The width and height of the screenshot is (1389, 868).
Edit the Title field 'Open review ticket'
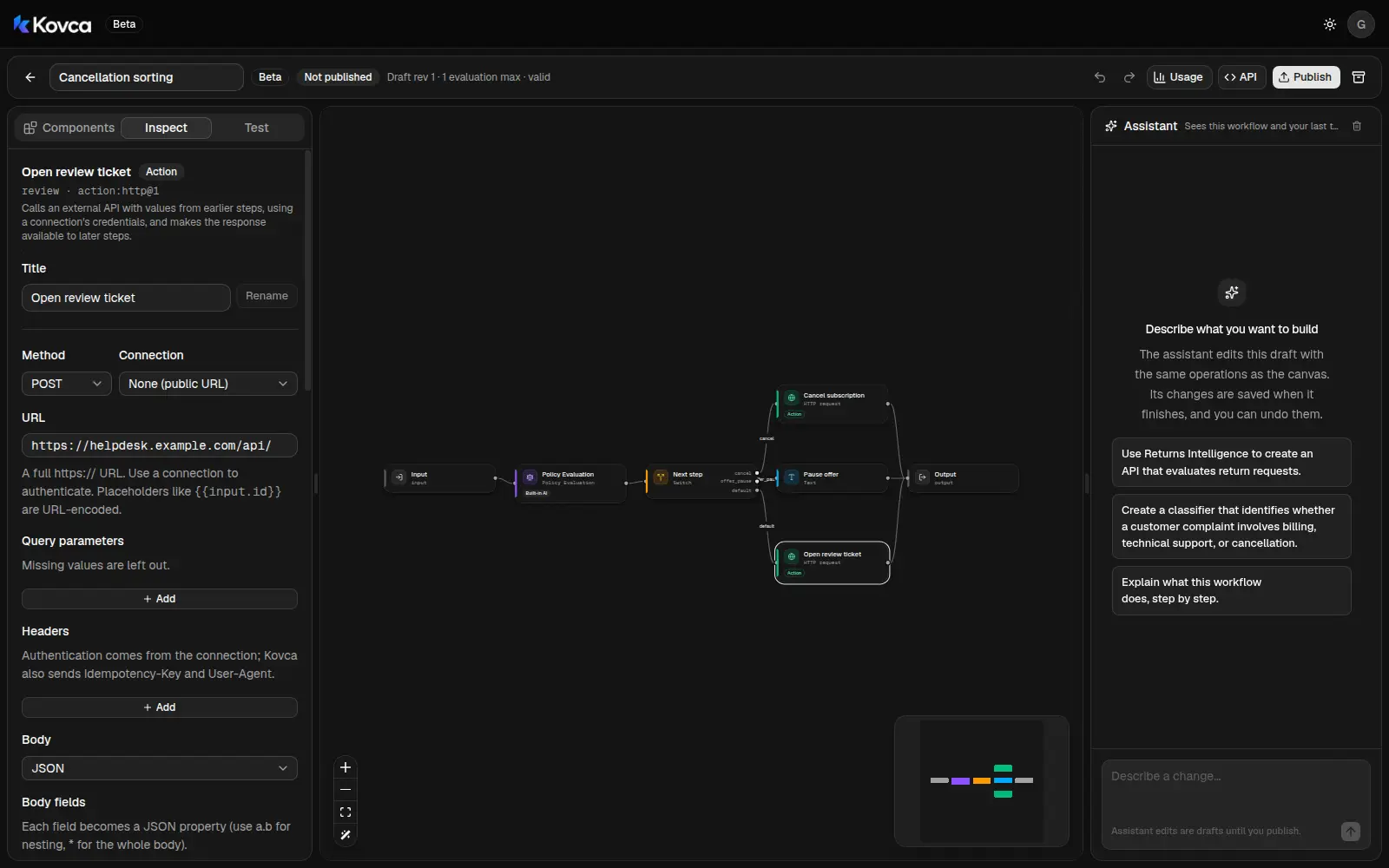[126, 298]
